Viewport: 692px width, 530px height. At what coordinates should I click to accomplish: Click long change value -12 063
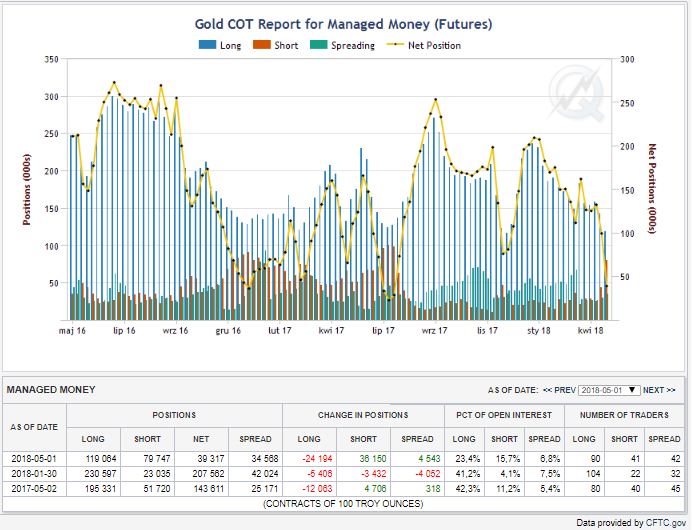click(317, 489)
